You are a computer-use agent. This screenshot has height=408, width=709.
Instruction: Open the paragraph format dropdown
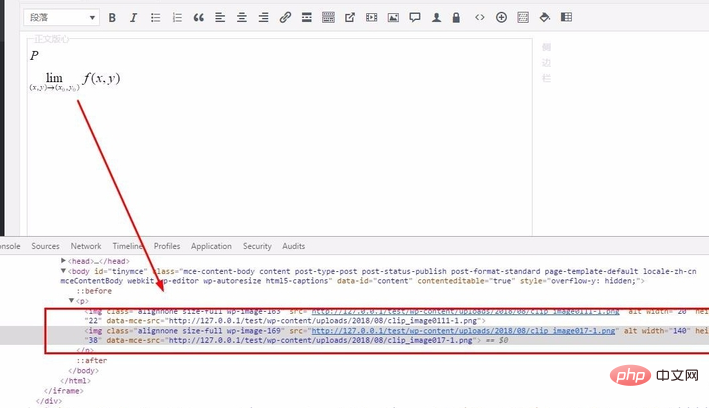(x=62, y=18)
